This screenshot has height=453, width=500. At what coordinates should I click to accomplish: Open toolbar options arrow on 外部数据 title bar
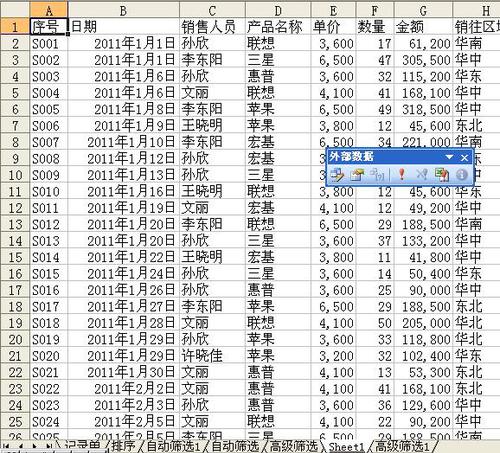pyautogui.click(x=449, y=157)
